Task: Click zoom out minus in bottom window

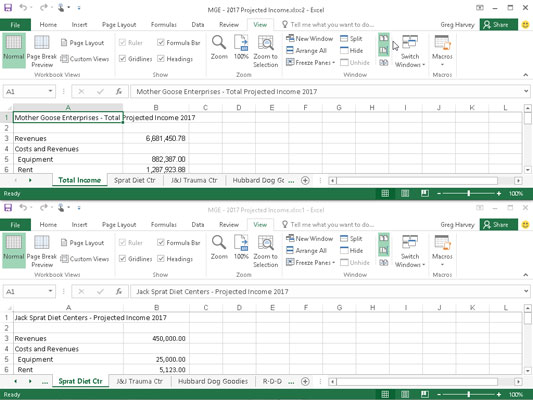Action: coord(439,395)
